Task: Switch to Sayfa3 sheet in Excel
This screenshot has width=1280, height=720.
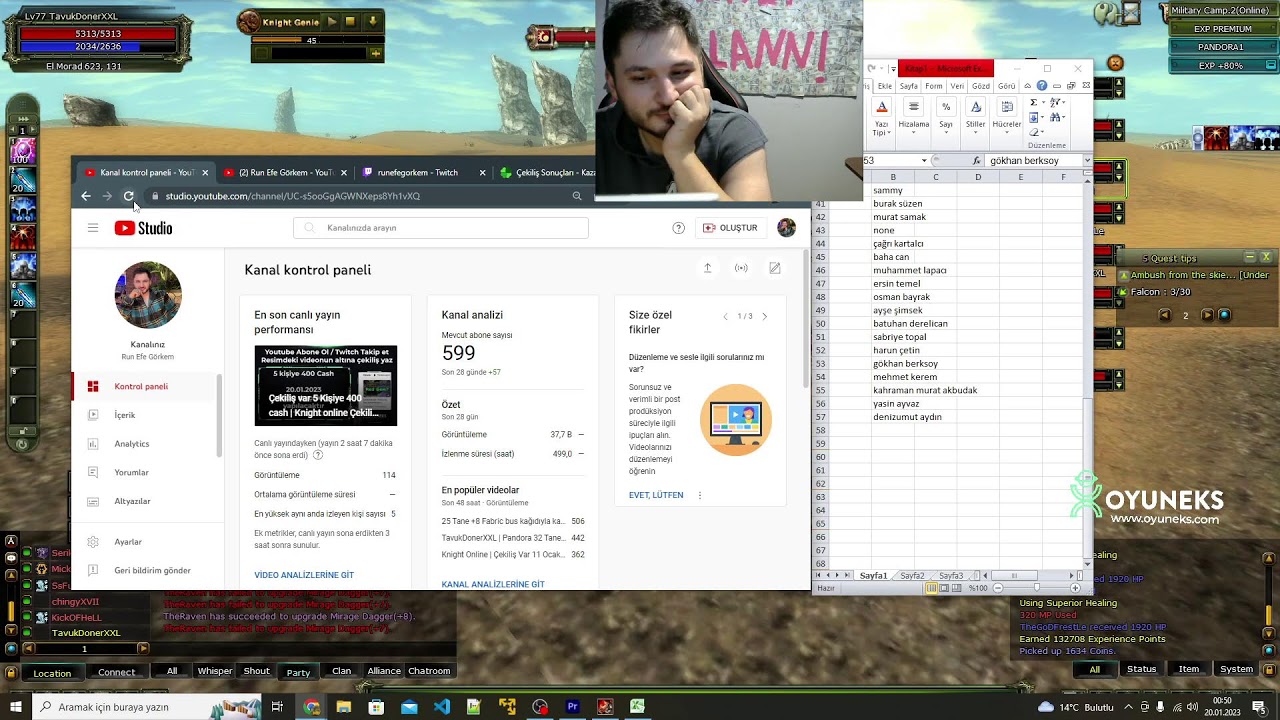Action: tap(951, 576)
